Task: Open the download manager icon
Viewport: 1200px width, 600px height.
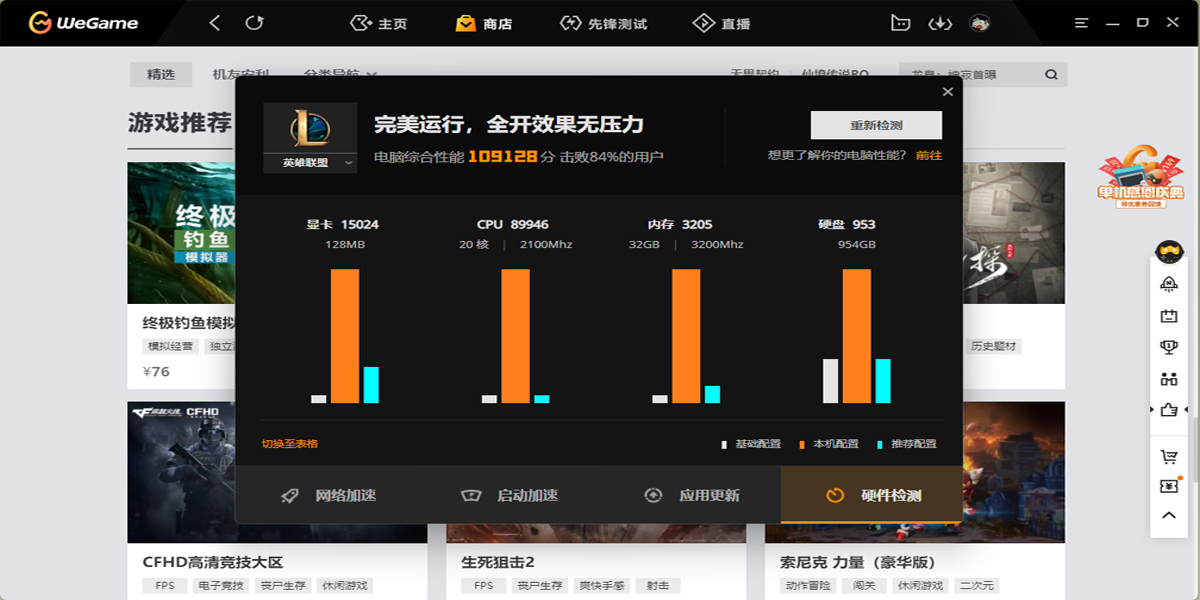Action: pos(940,22)
